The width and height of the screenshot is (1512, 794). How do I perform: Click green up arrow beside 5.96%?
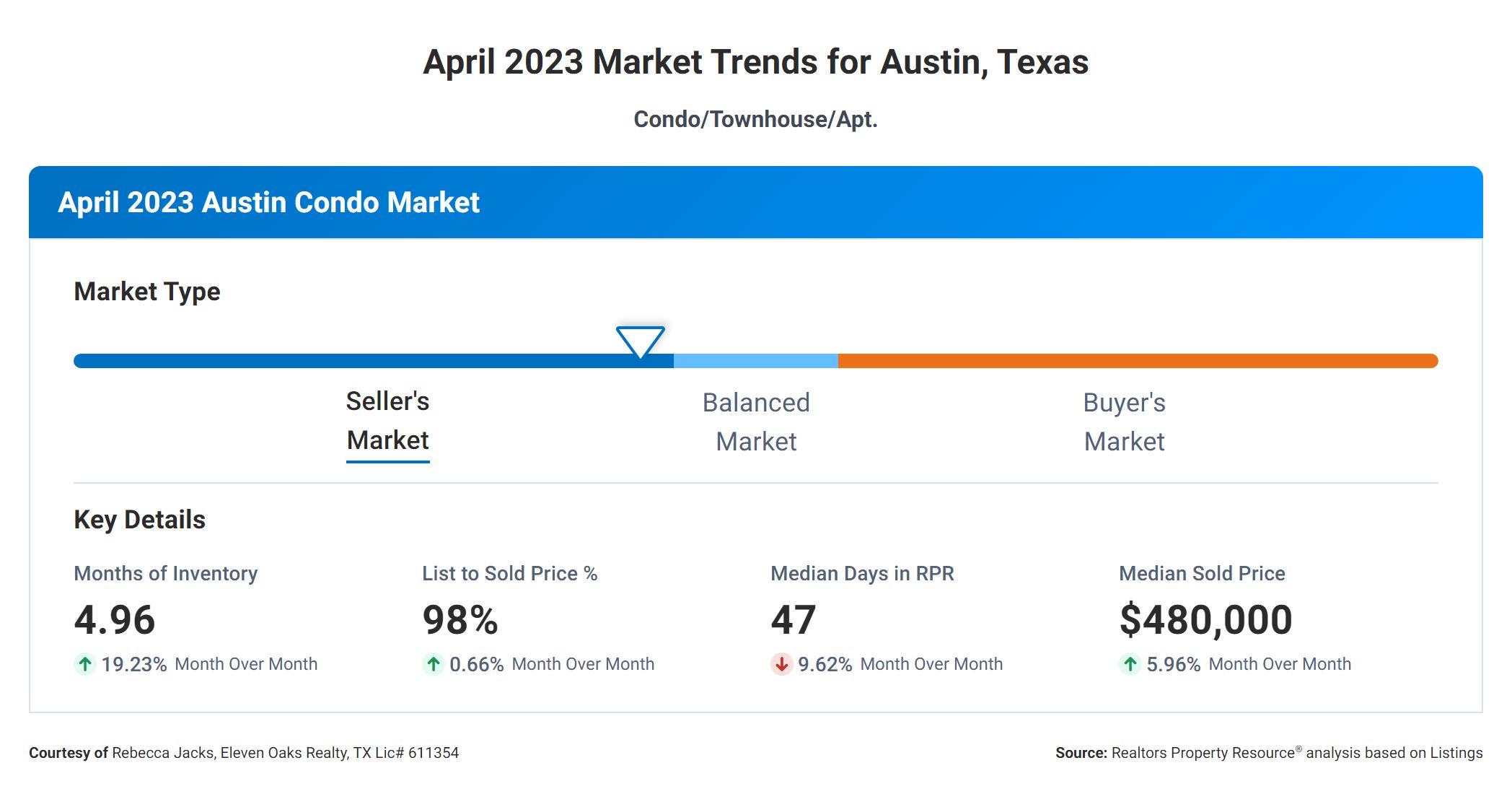coord(1130,664)
